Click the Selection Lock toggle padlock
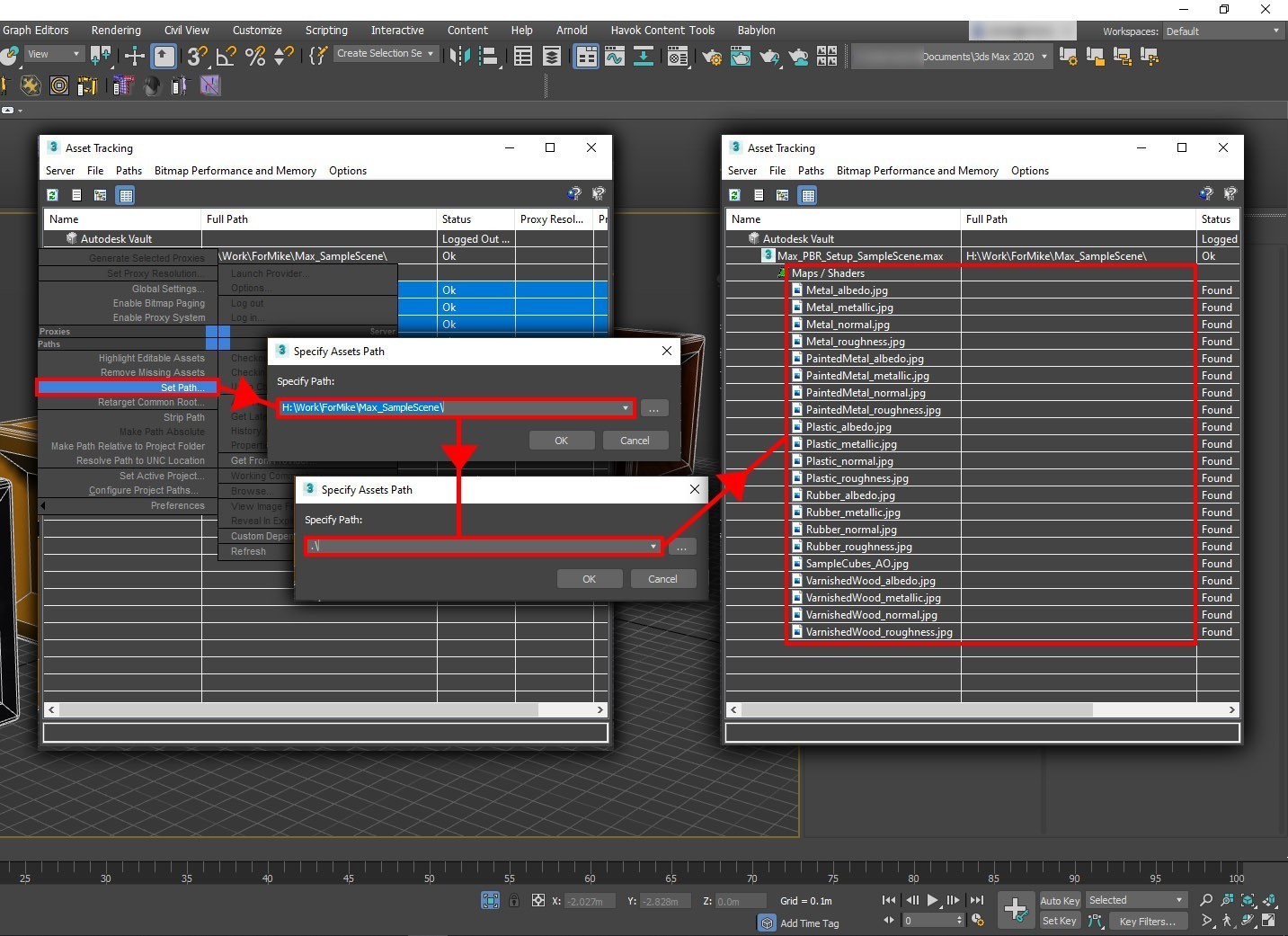This screenshot has width=1288, height=936. 513,900
